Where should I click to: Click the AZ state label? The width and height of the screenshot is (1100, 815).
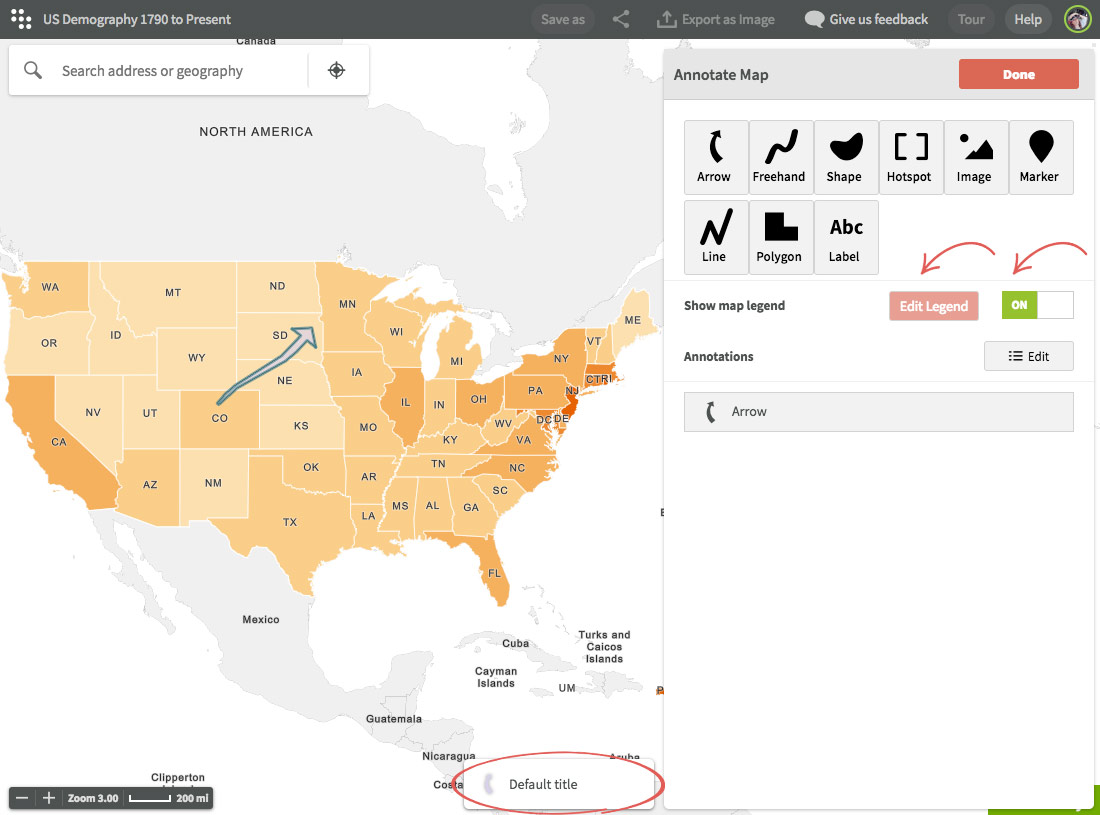(150, 485)
